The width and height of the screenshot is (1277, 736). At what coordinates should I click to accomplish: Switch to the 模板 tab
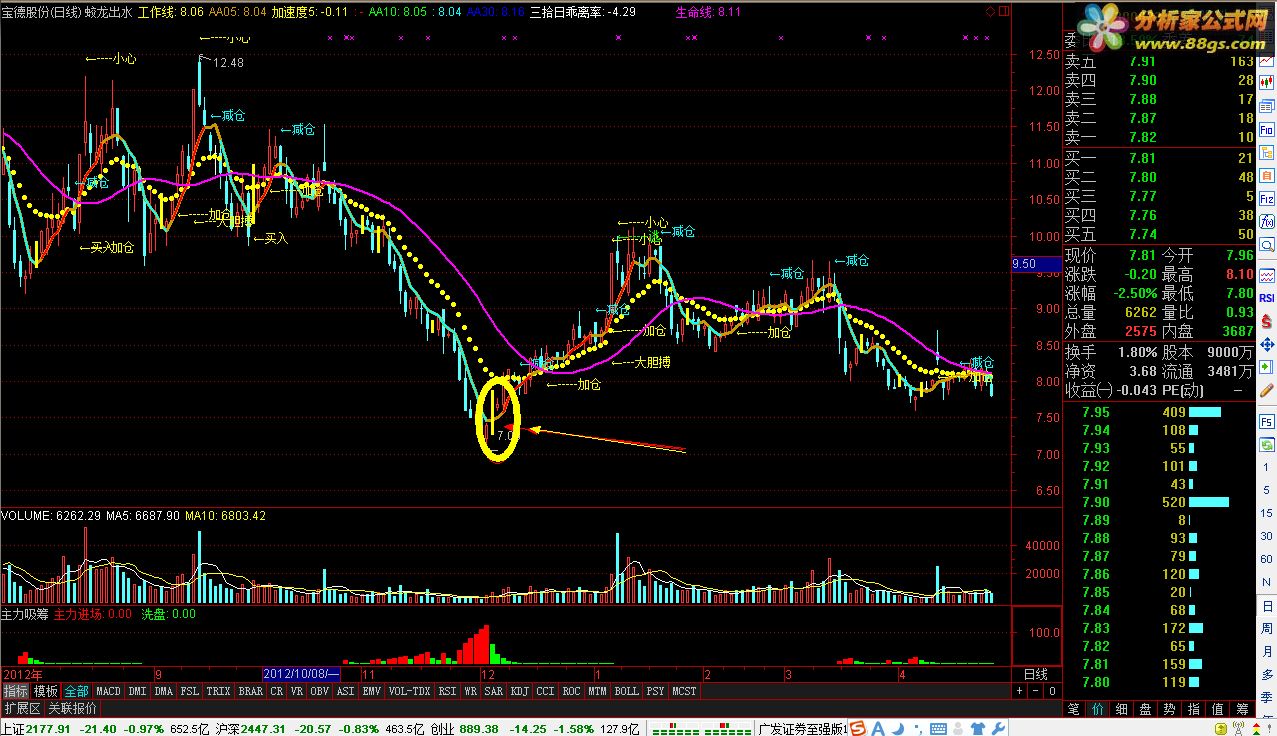pos(46,691)
